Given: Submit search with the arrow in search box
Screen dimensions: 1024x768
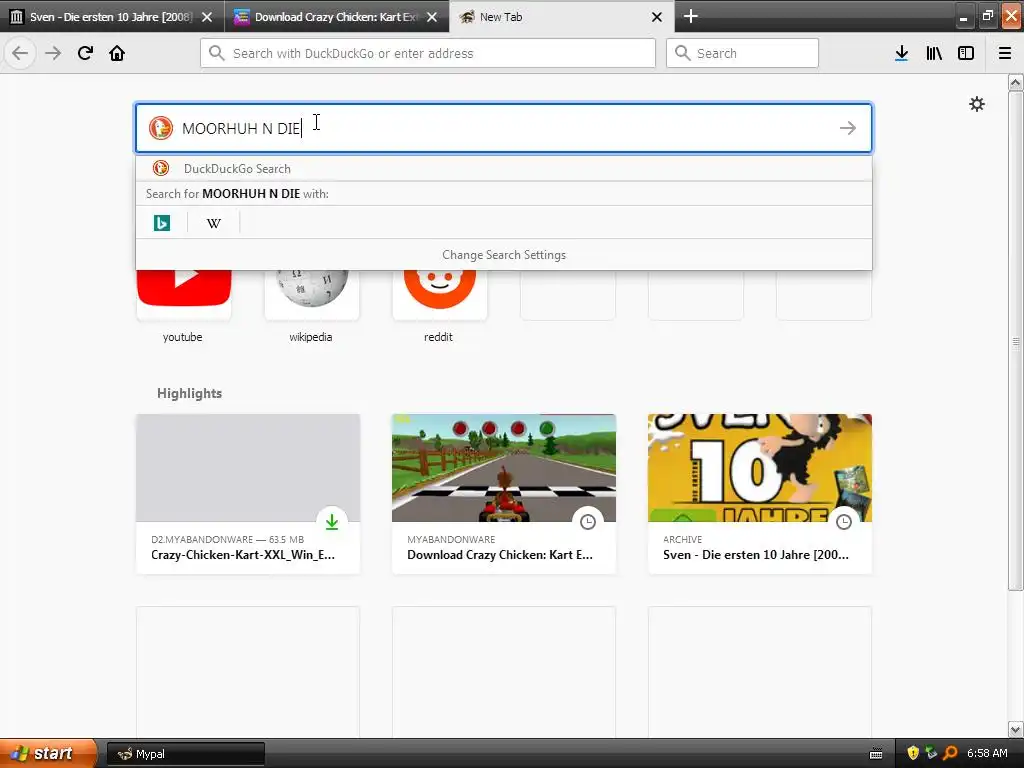Looking at the screenshot, I should (x=848, y=128).
